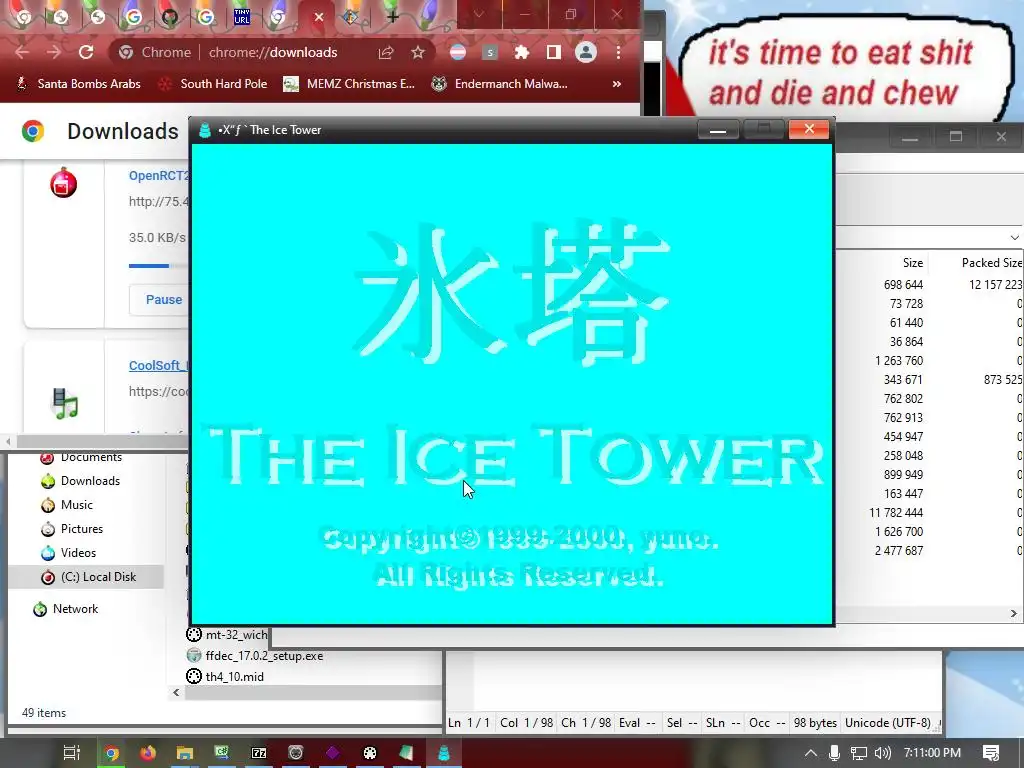Toggle the Chrome side panel
Viewport: 1024px width, 768px height.
click(x=554, y=52)
